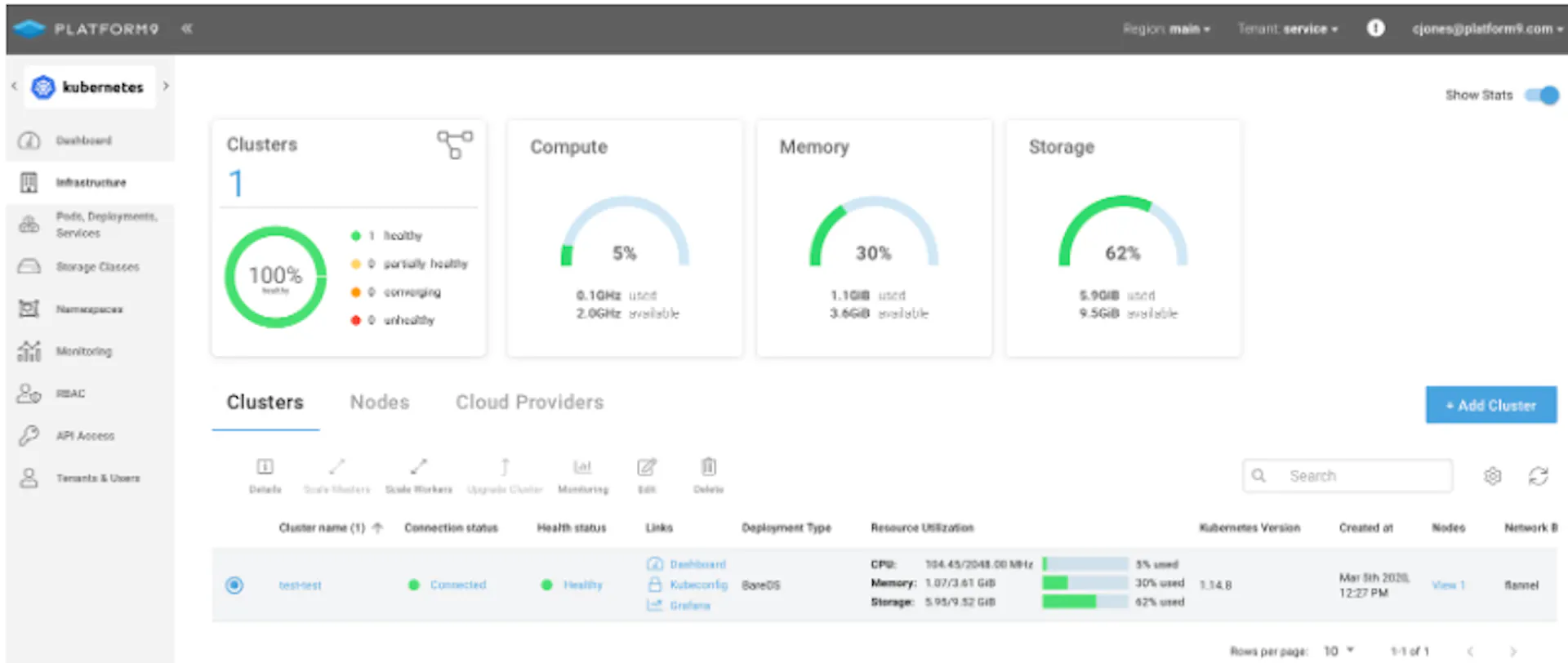Open the Storage Classes sidebar icon
Viewport: 1568px width, 663px height.
[29, 267]
